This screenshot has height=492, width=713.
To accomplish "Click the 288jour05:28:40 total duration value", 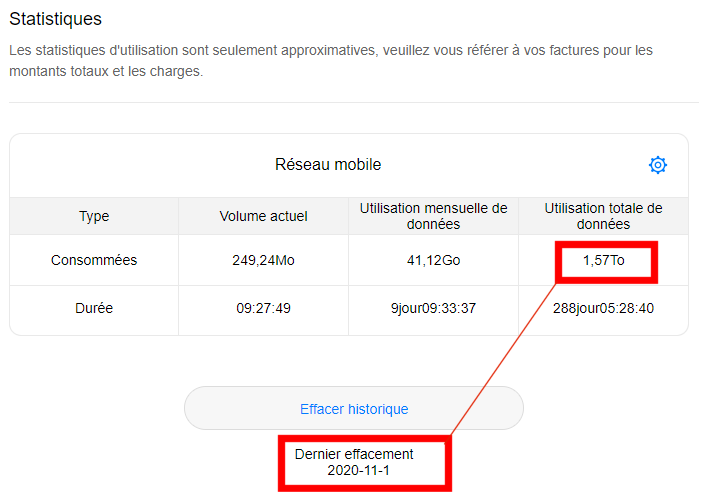I will [x=603, y=309].
